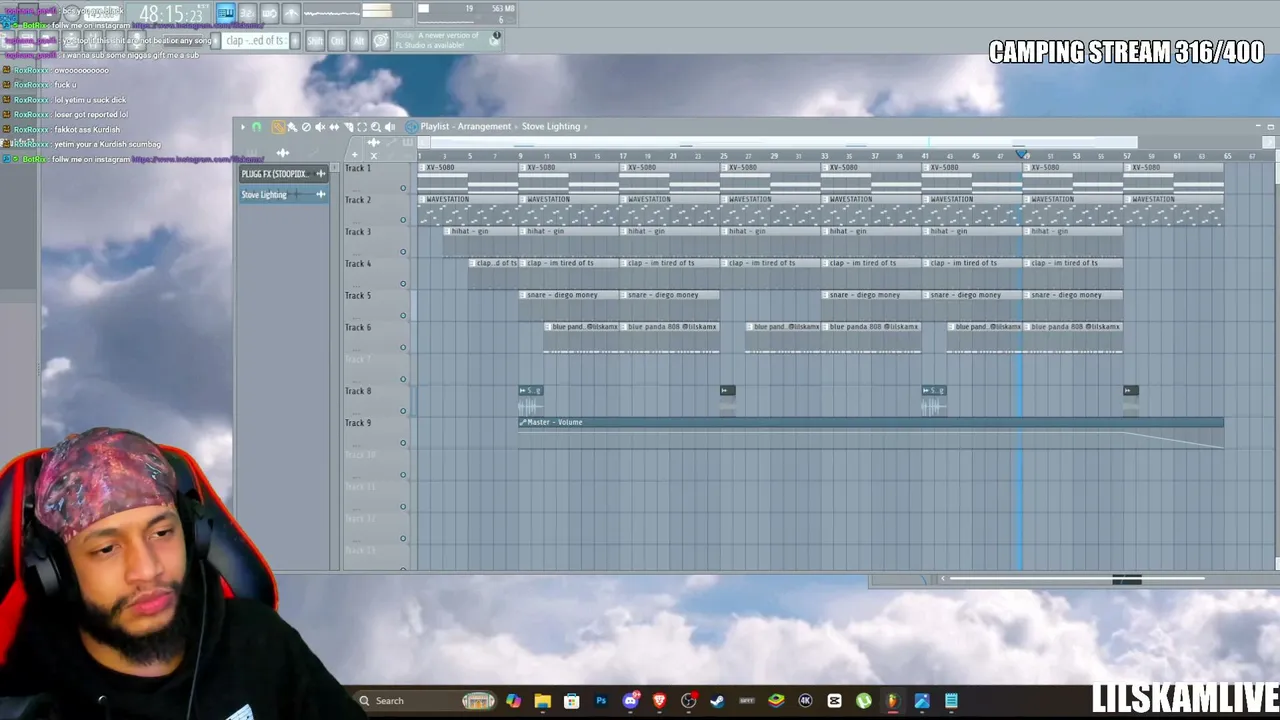Toggle mute dot on Track 9
This screenshot has width=1280, height=720.
(x=403, y=443)
